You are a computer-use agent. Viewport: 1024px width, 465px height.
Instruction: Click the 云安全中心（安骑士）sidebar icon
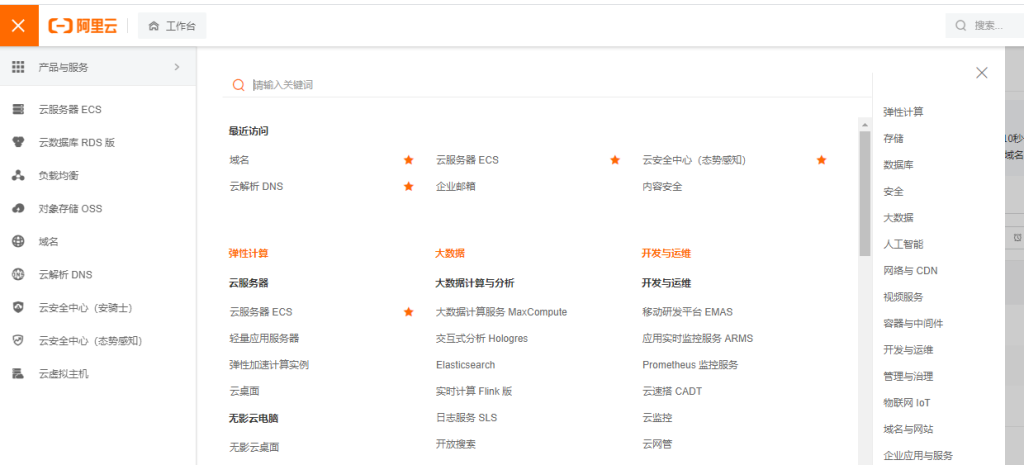click(18, 307)
